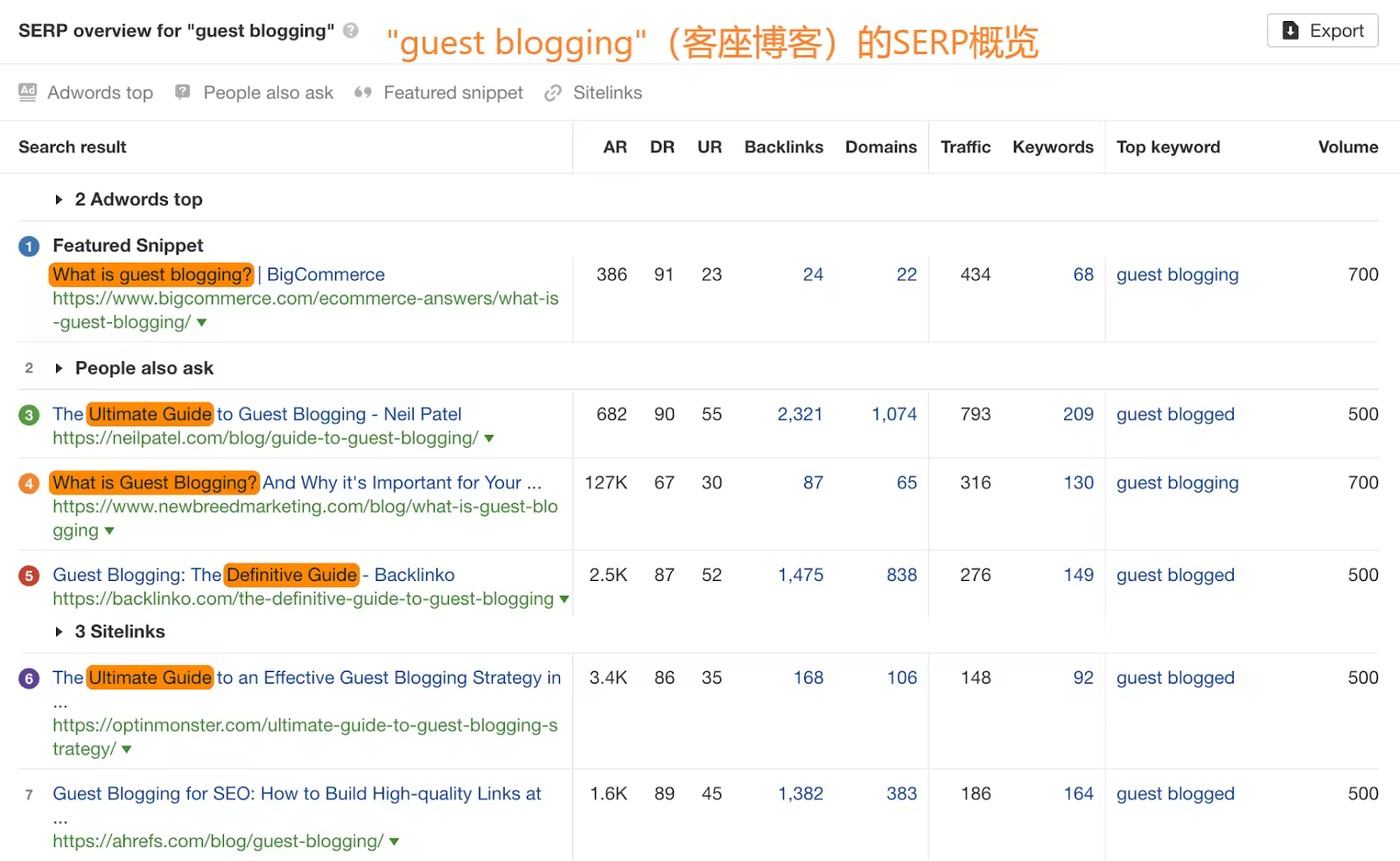
Task: Expand the People also ask row
Action: point(59,368)
